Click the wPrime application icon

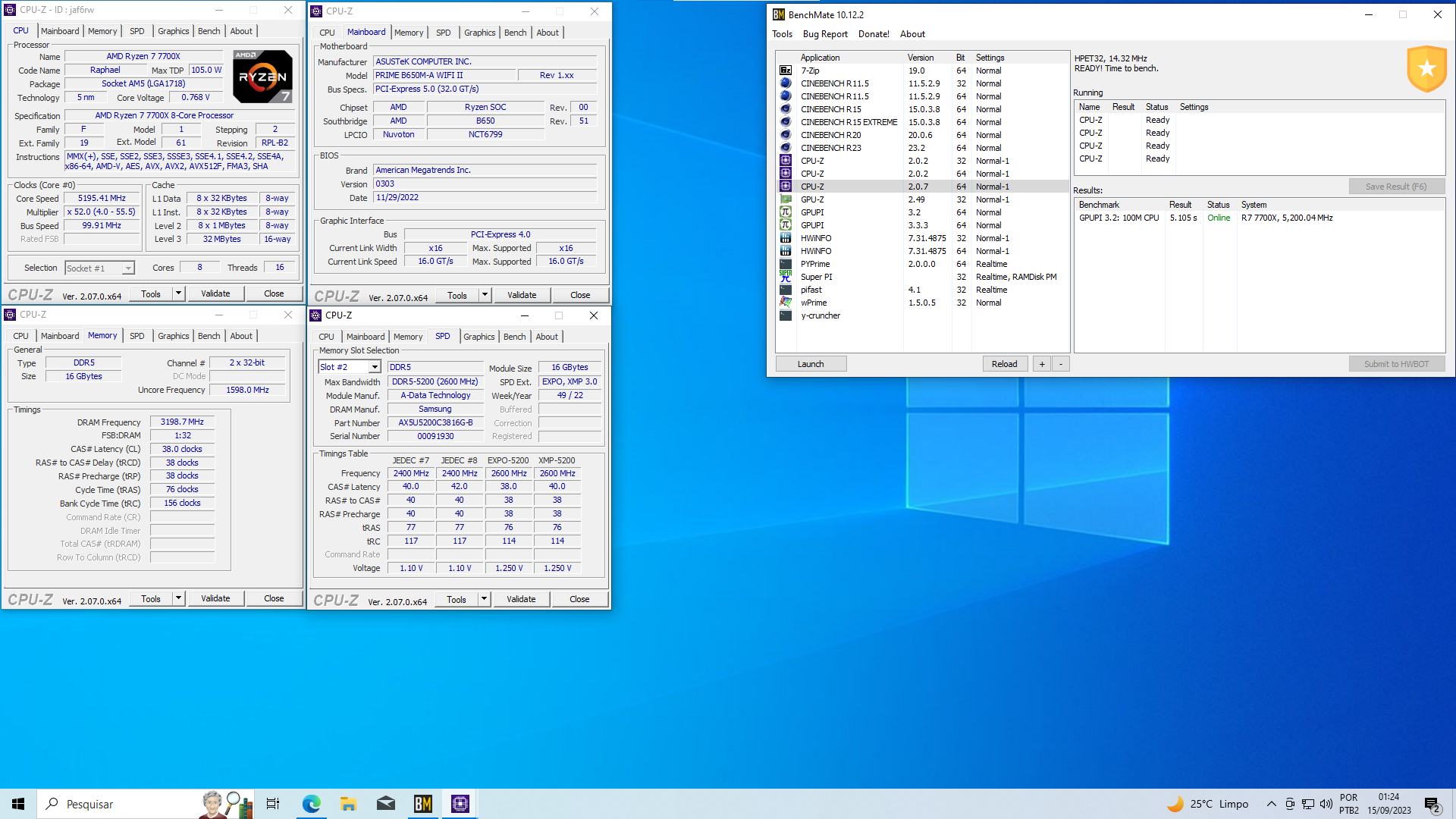pos(786,303)
